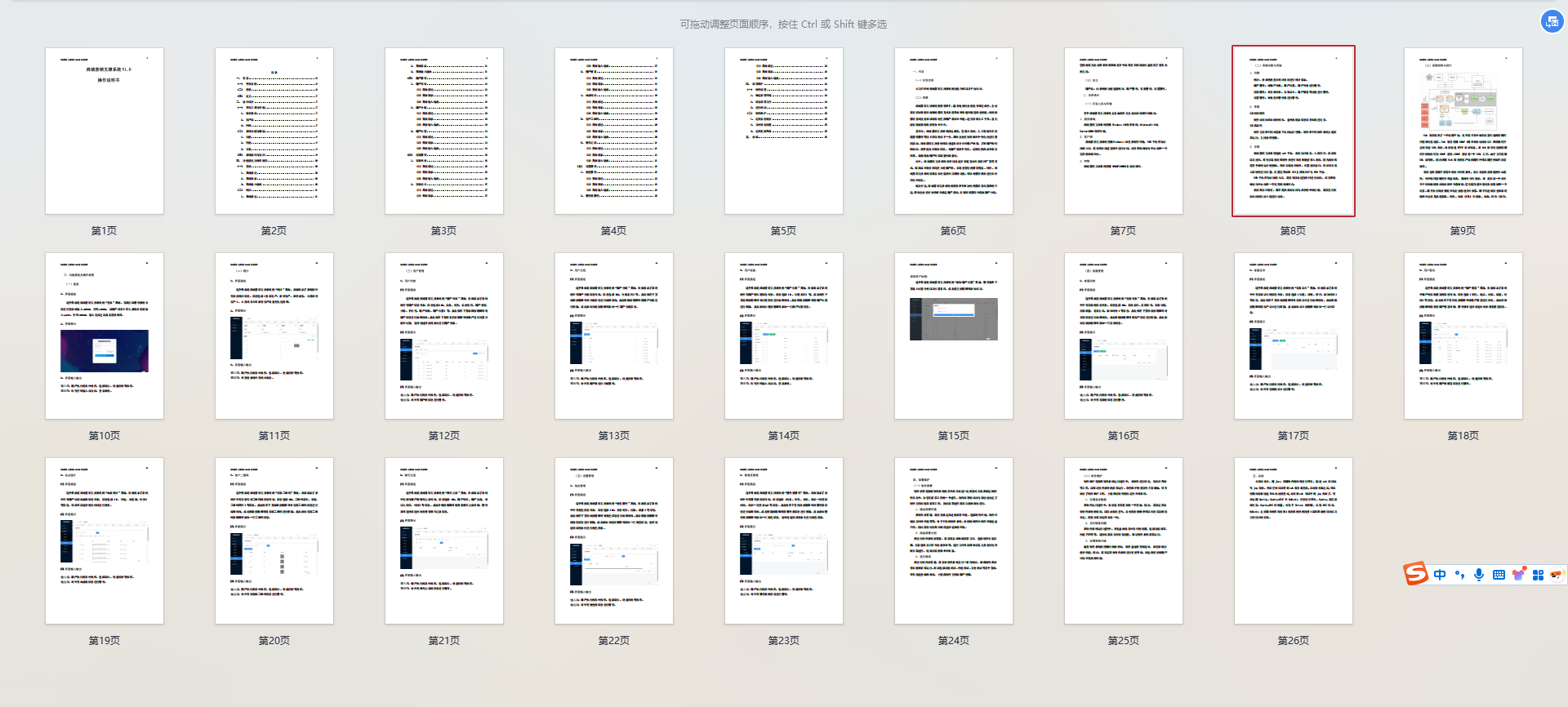Image resolution: width=1568 pixels, height=707 pixels.
Task: Select page 15 thumbnail with dialog screenshot
Action: point(953,336)
